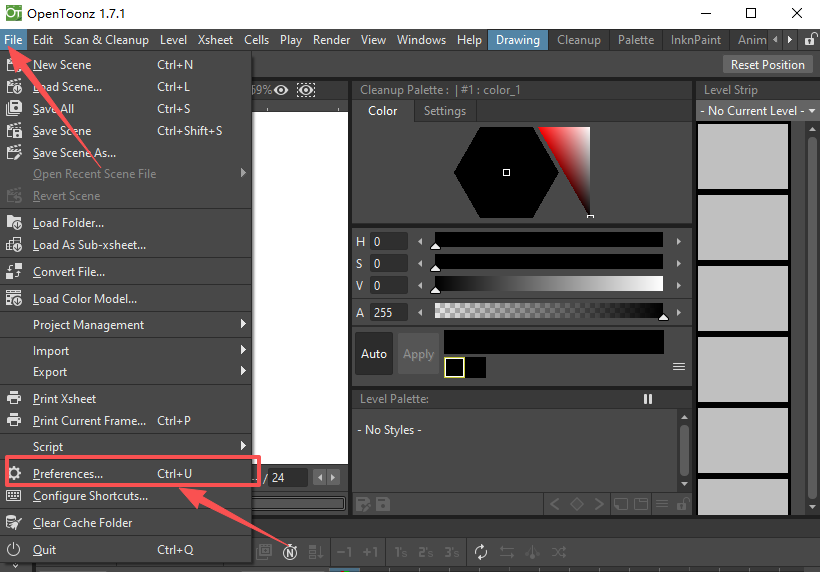
Task: Toggle viewer preview eye icon
Action: (x=281, y=90)
